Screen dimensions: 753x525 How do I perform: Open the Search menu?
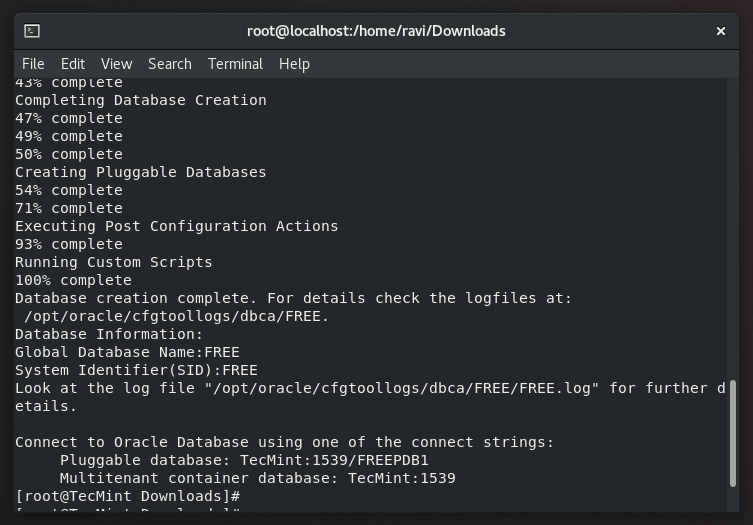click(170, 64)
